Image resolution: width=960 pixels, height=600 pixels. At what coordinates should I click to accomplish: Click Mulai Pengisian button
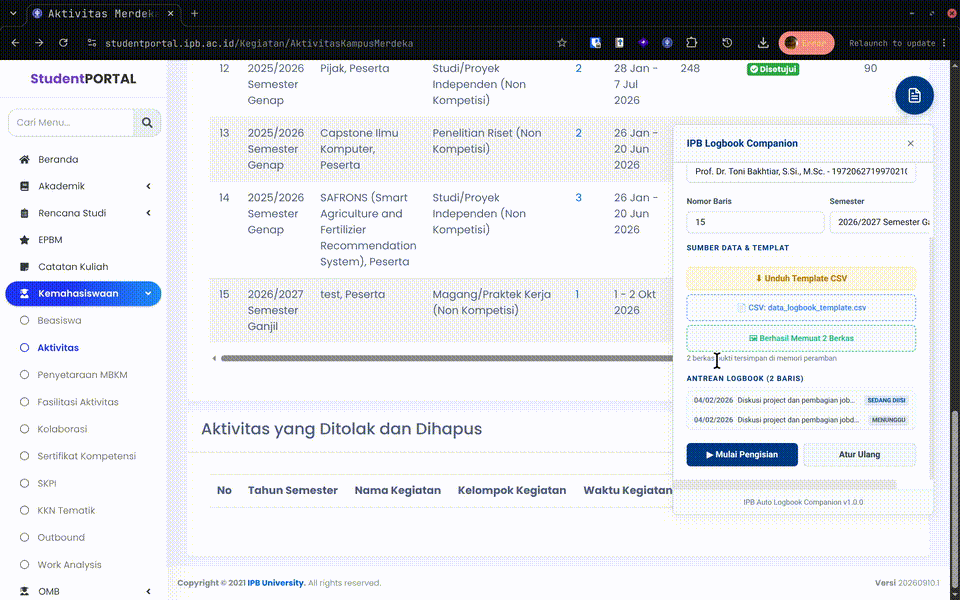pos(742,455)
